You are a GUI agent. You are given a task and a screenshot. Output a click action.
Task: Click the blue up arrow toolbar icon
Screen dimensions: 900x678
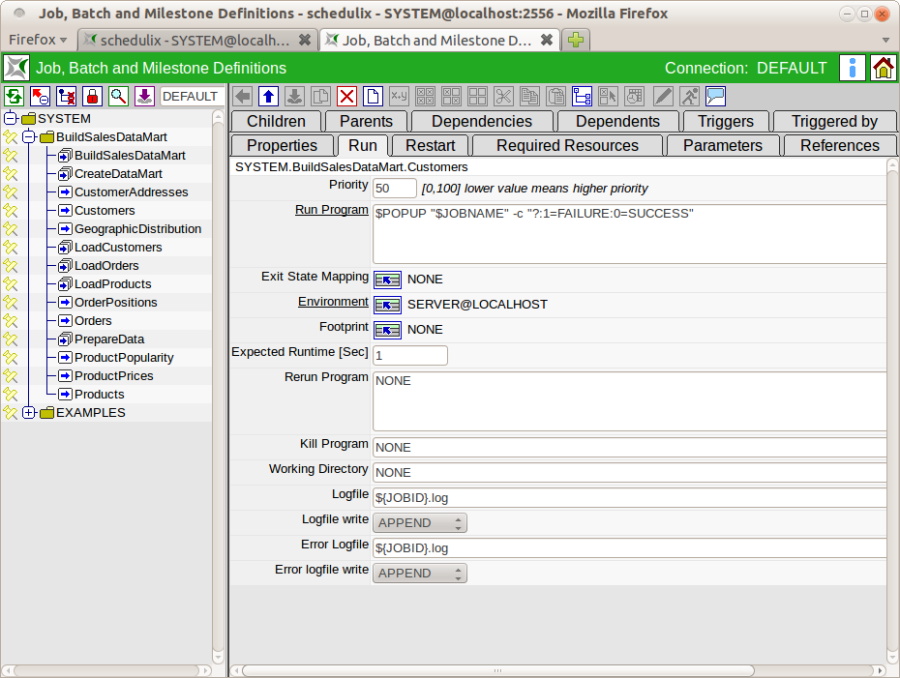[x=268, y=96]
